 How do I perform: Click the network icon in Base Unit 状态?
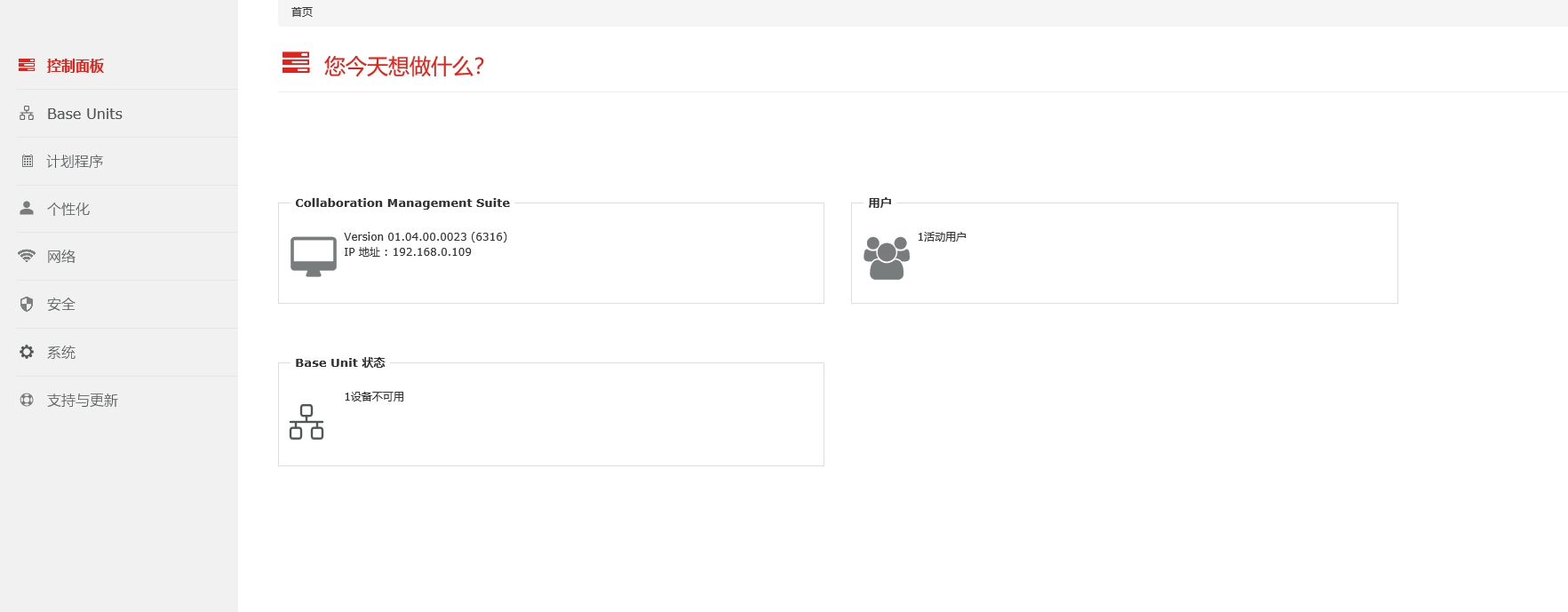click(x=306, y=422)
